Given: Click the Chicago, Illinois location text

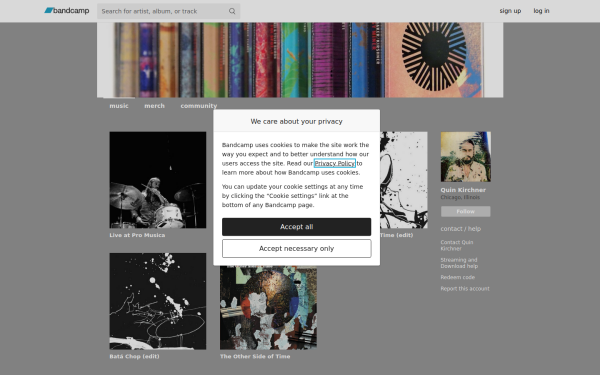Looking at the screenshot, I should tap(460, 198).
